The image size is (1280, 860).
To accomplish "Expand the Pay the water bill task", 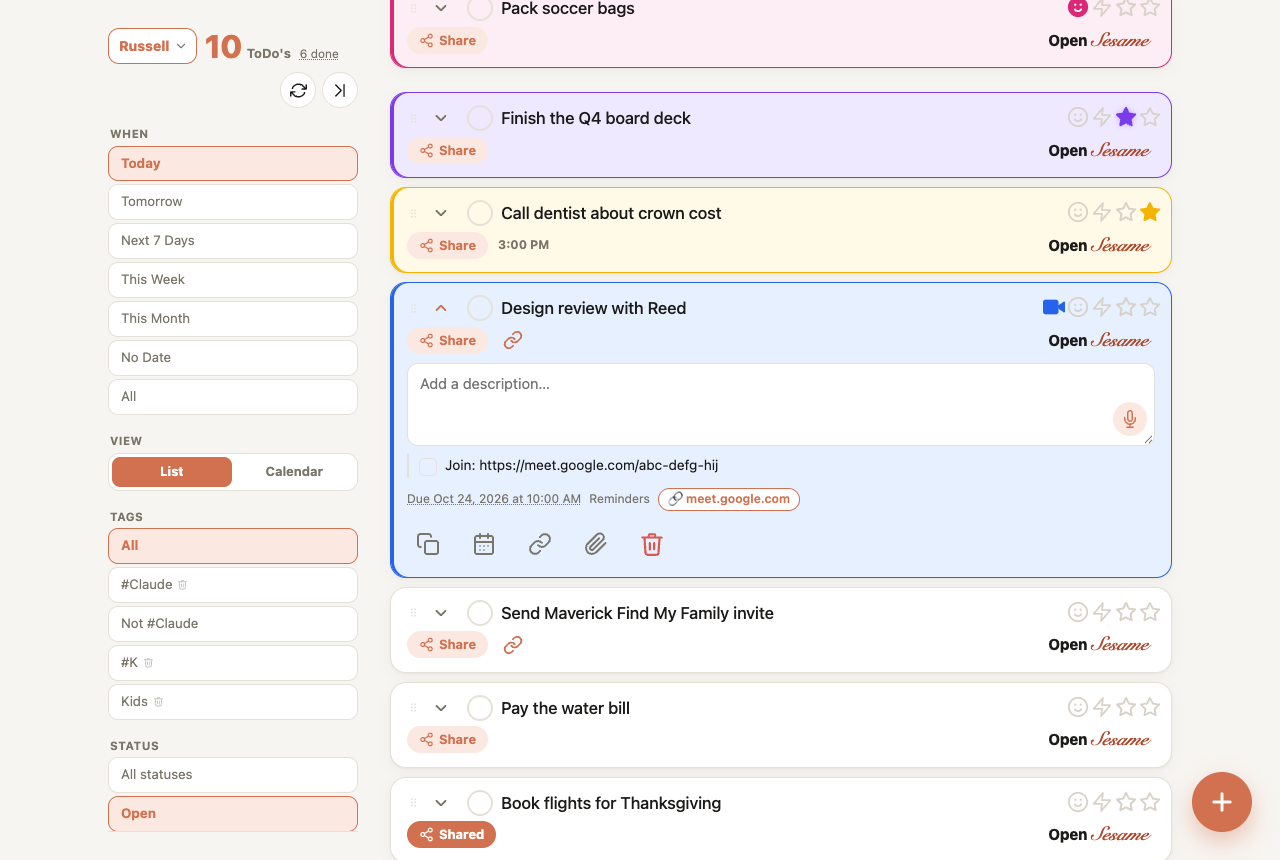I will tap(441, 708).
